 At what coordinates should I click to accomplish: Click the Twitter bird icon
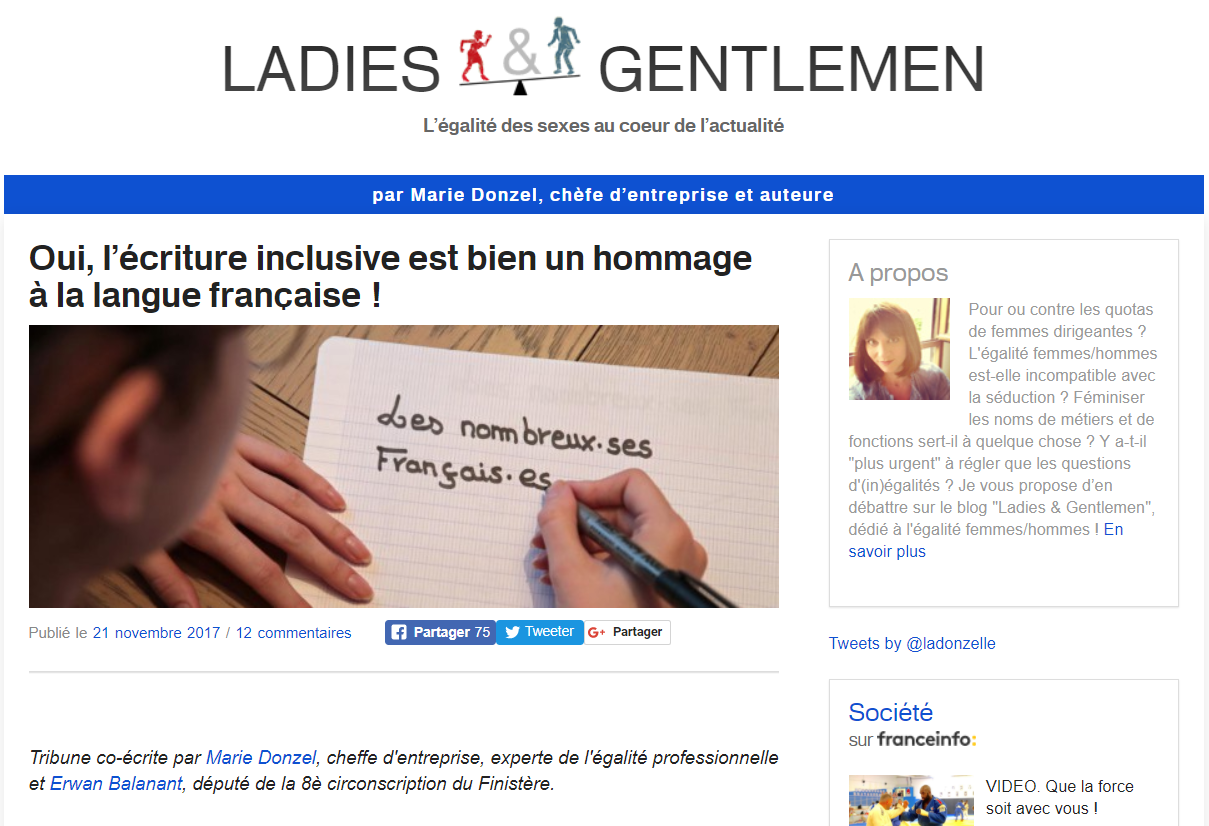(512, 632)
